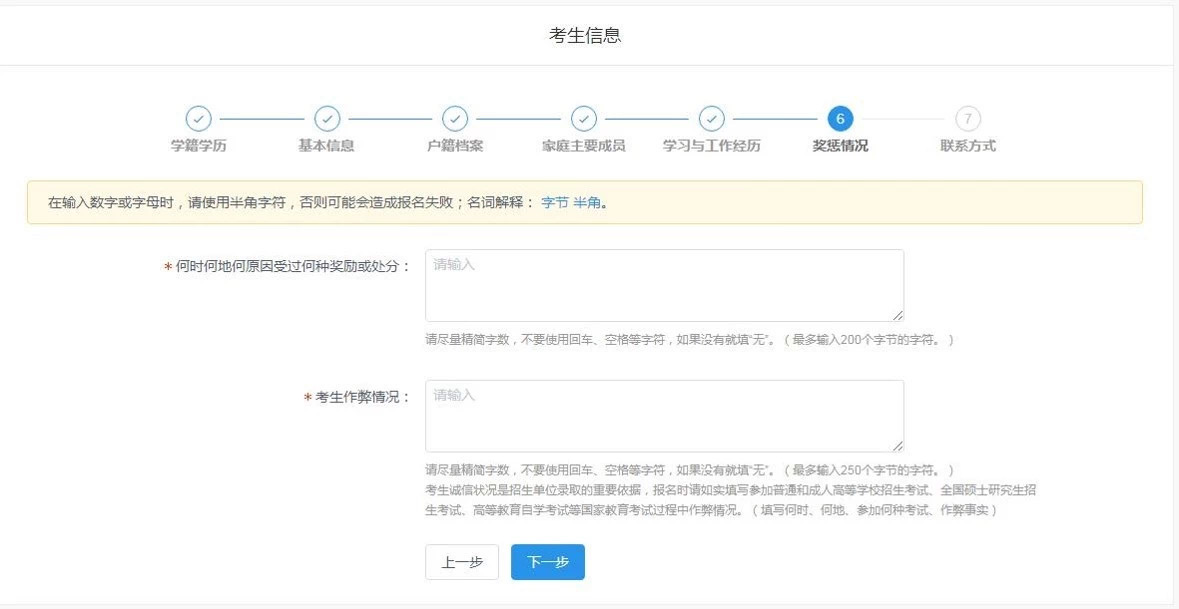Click the checkmark circle above 学籍学历
The width and height of the screenshot is (1179, 609).
(x=199, y=119)
